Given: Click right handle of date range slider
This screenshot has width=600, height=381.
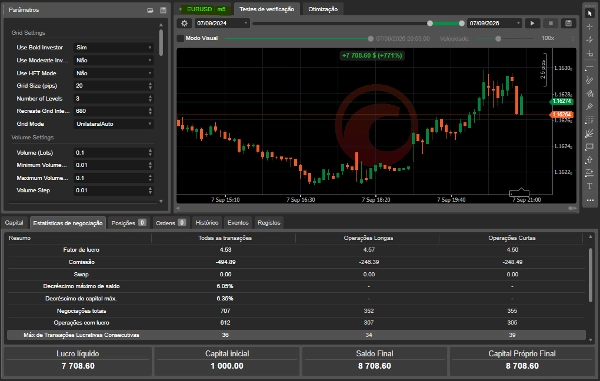Looking at the screenshot, I should click(461, 23).
